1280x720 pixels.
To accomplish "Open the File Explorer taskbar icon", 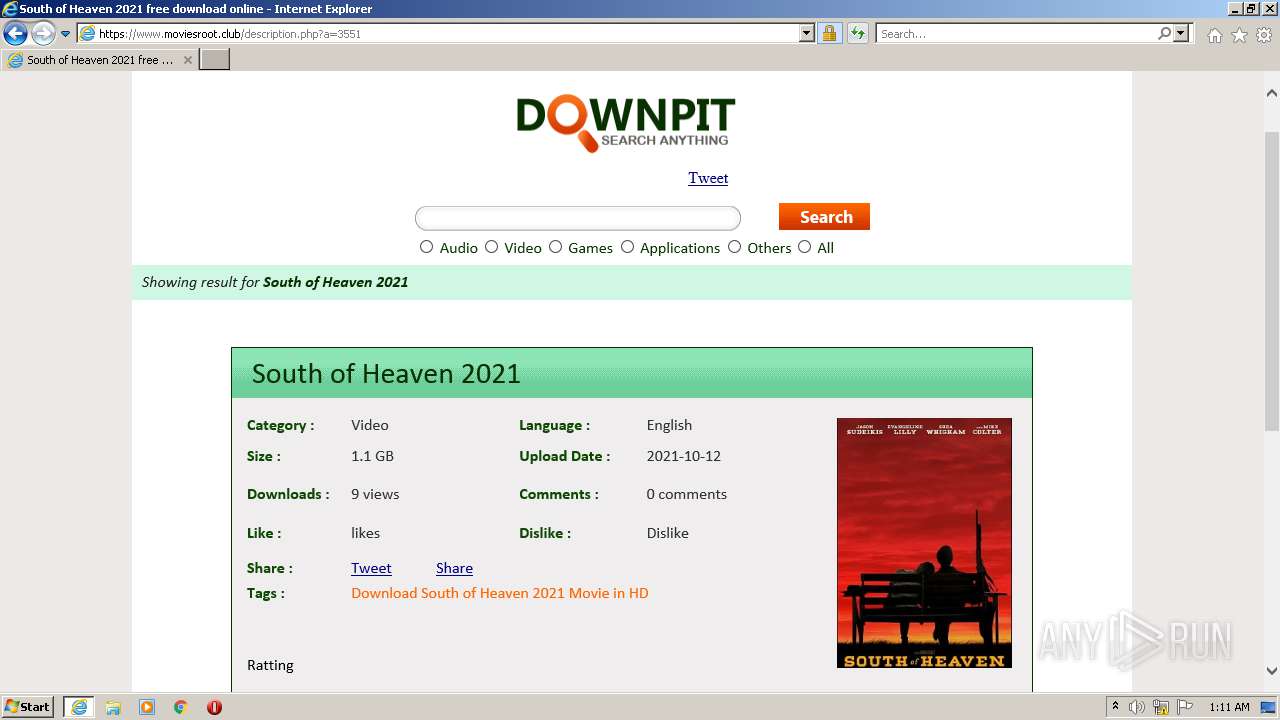I will [x=113, y=707].
